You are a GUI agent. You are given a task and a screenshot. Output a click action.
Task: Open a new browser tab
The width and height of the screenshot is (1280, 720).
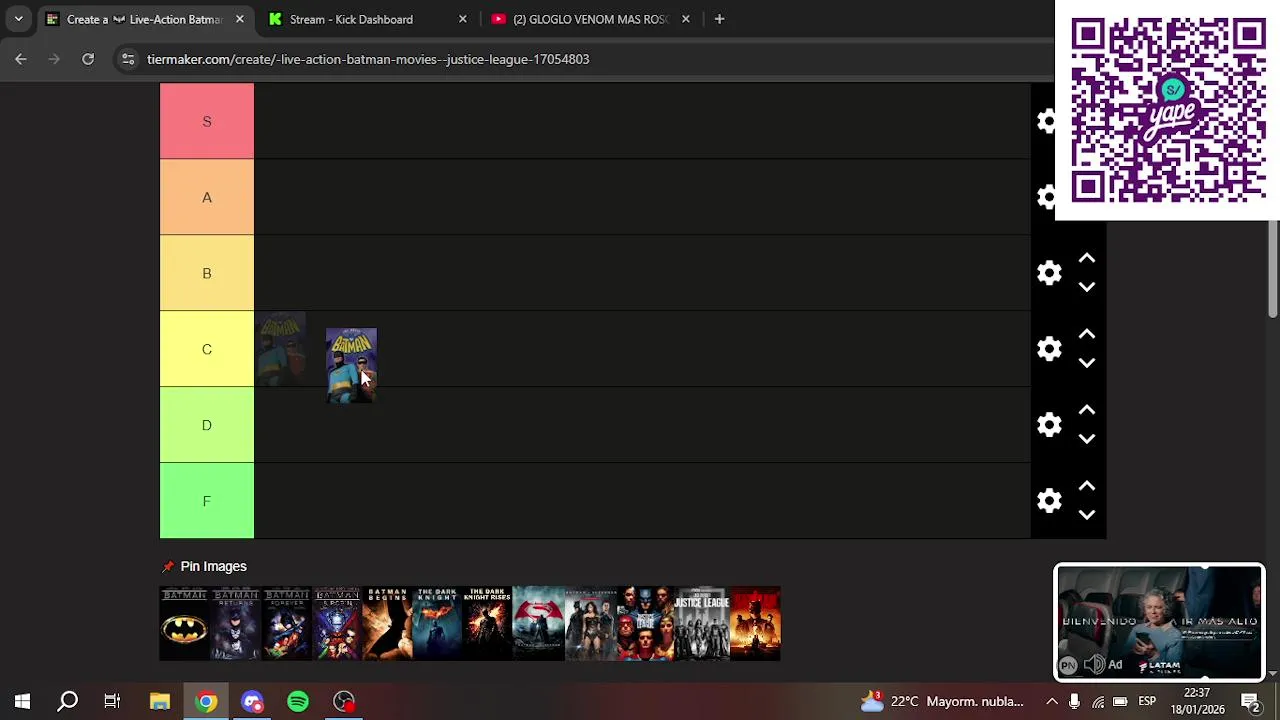[719, 19]
